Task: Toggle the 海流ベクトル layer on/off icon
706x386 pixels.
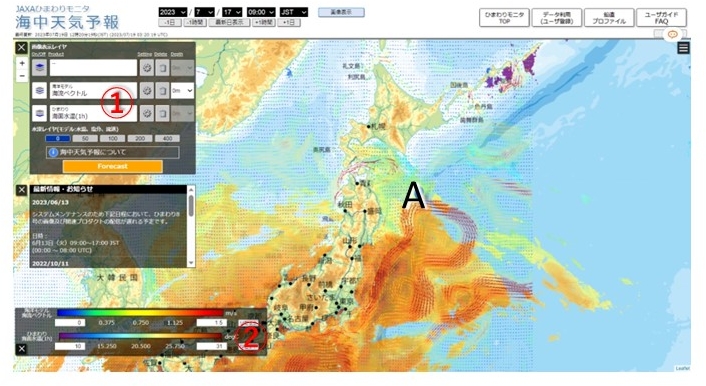Action: (39, 91)
